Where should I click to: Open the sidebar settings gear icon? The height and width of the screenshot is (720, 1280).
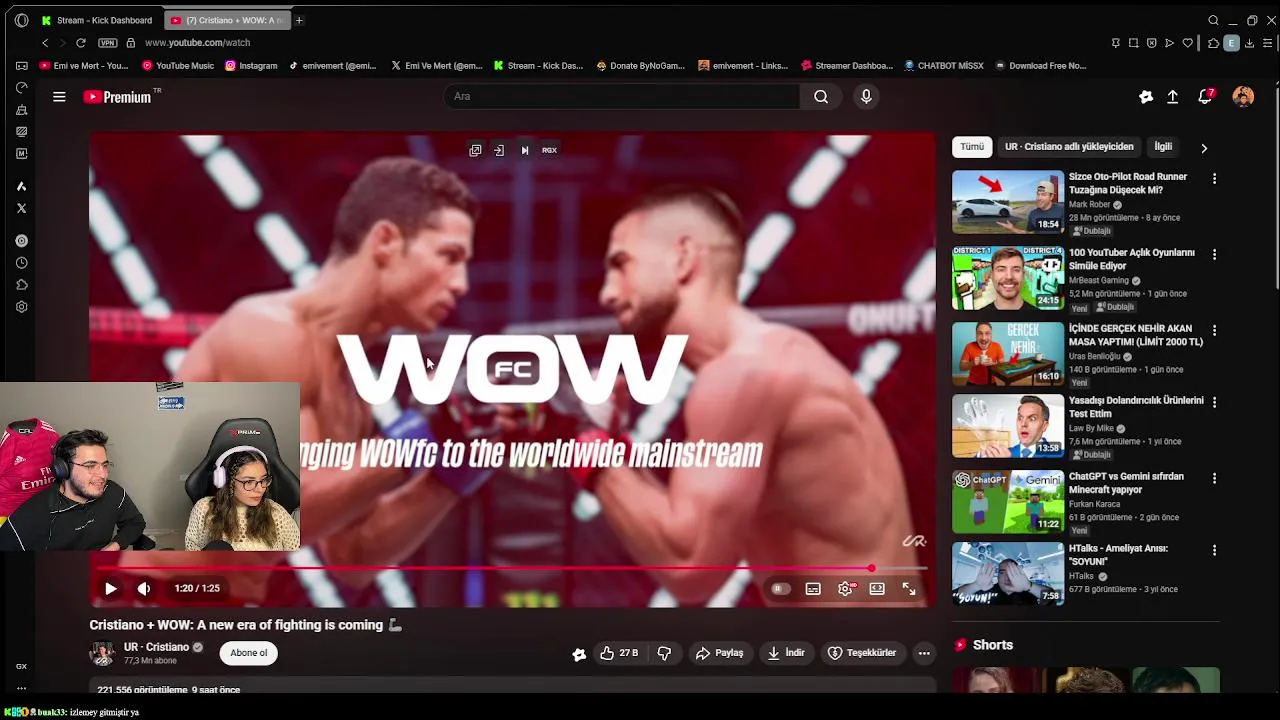pos(21,307)
